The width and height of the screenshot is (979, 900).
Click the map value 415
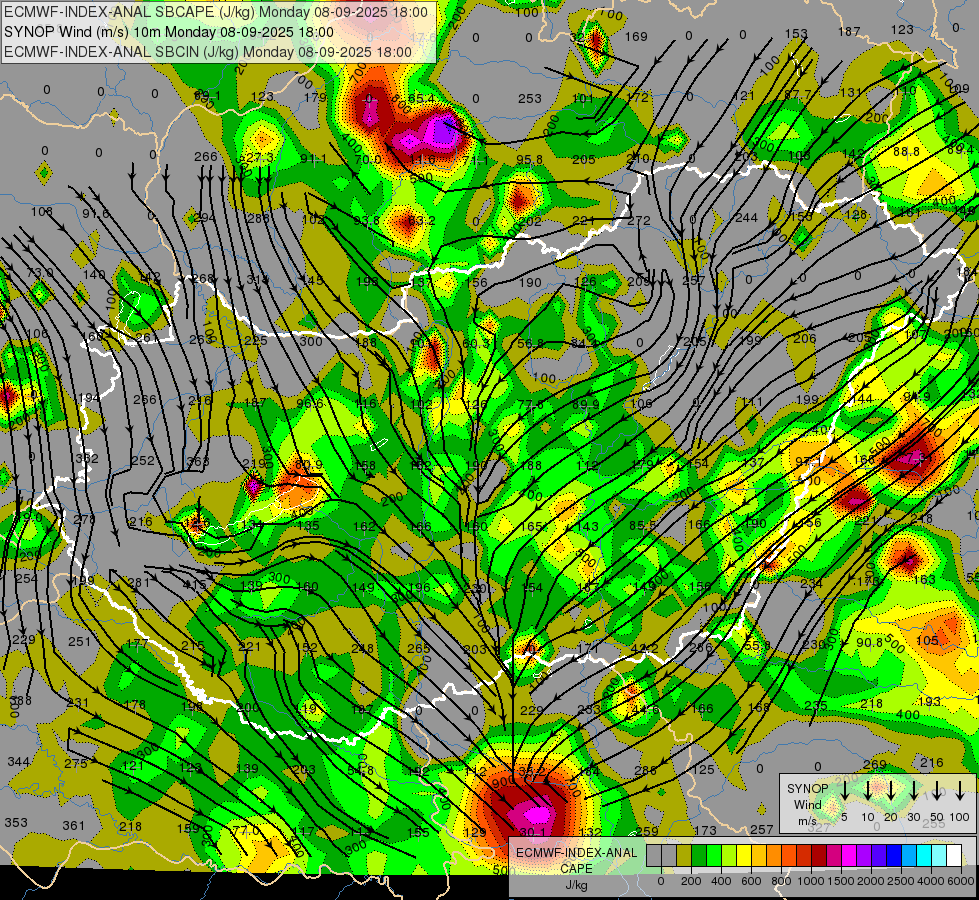(195, 585)
